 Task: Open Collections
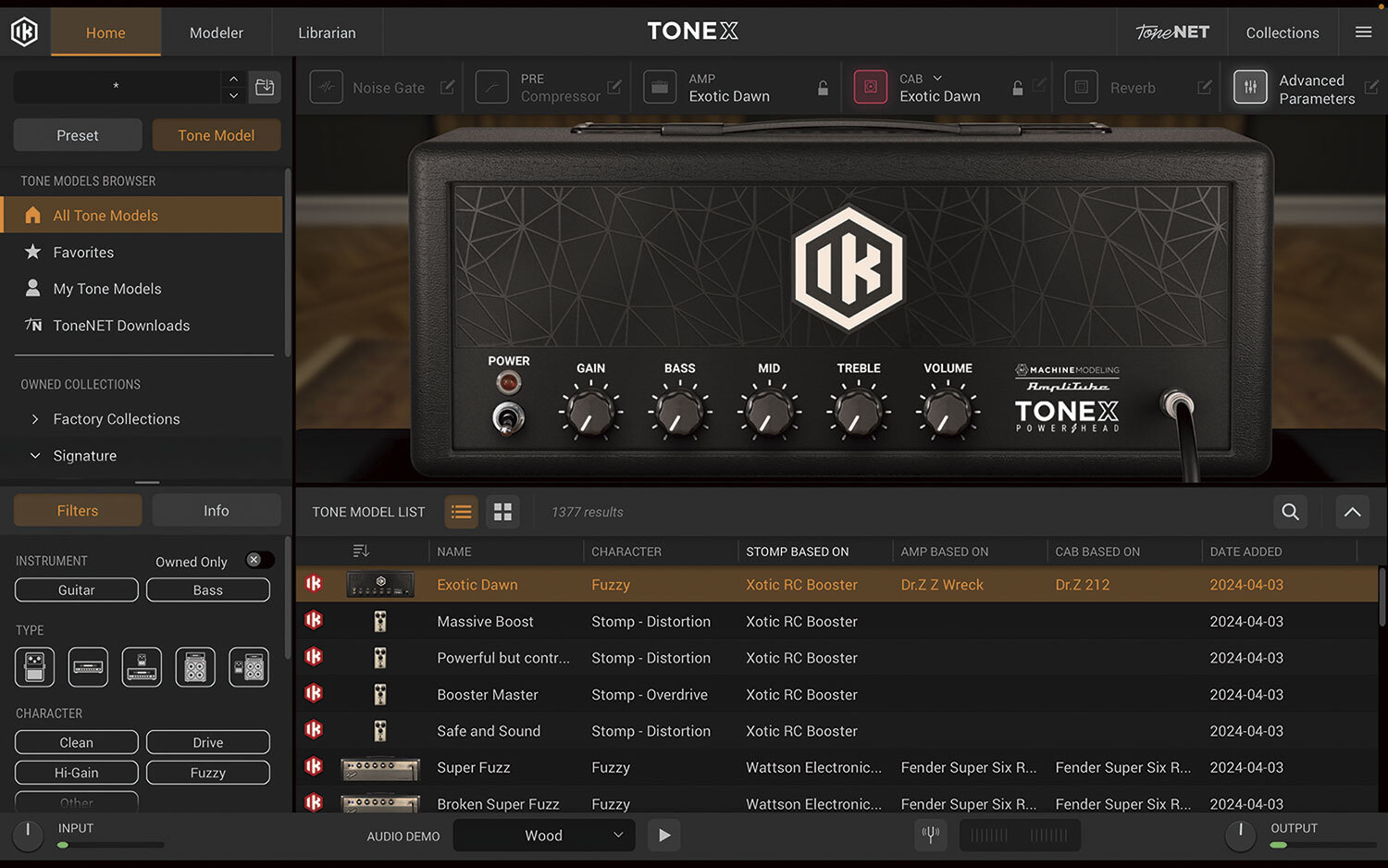pyautogui.click(x=1283, y=32)
